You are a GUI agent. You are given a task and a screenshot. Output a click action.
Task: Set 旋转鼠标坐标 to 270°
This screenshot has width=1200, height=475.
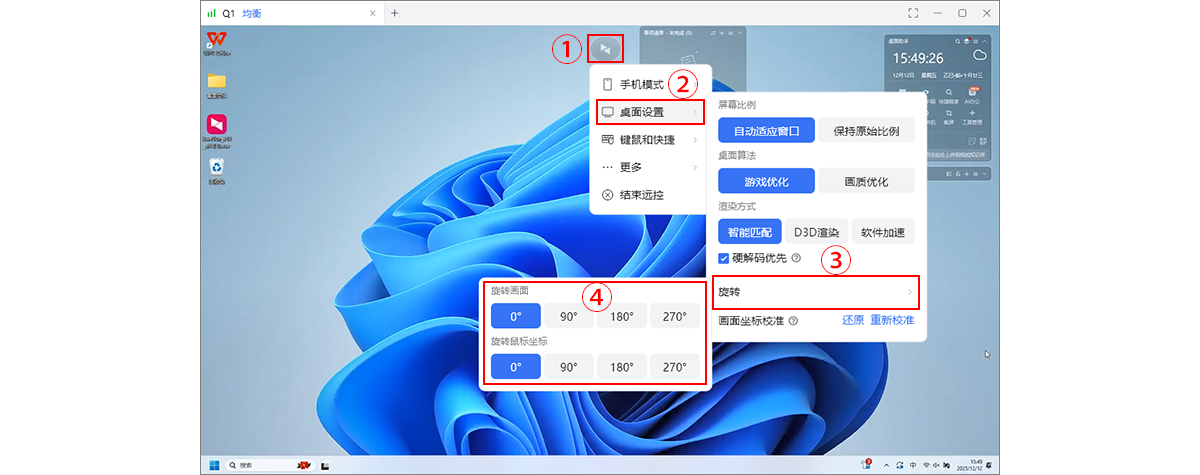point(675,367)
